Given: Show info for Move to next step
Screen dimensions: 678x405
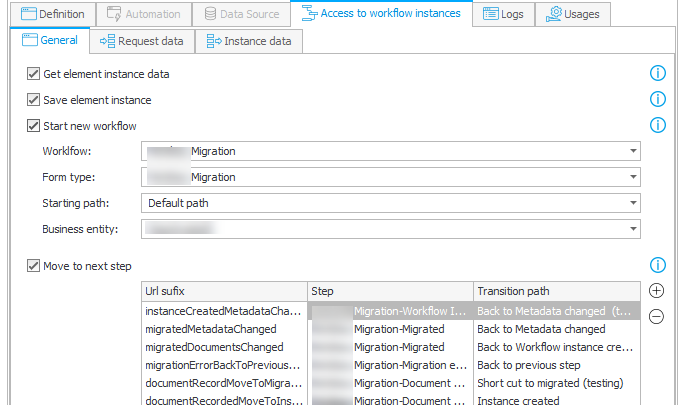Looking at the screenshot, I should pos(658,265).
